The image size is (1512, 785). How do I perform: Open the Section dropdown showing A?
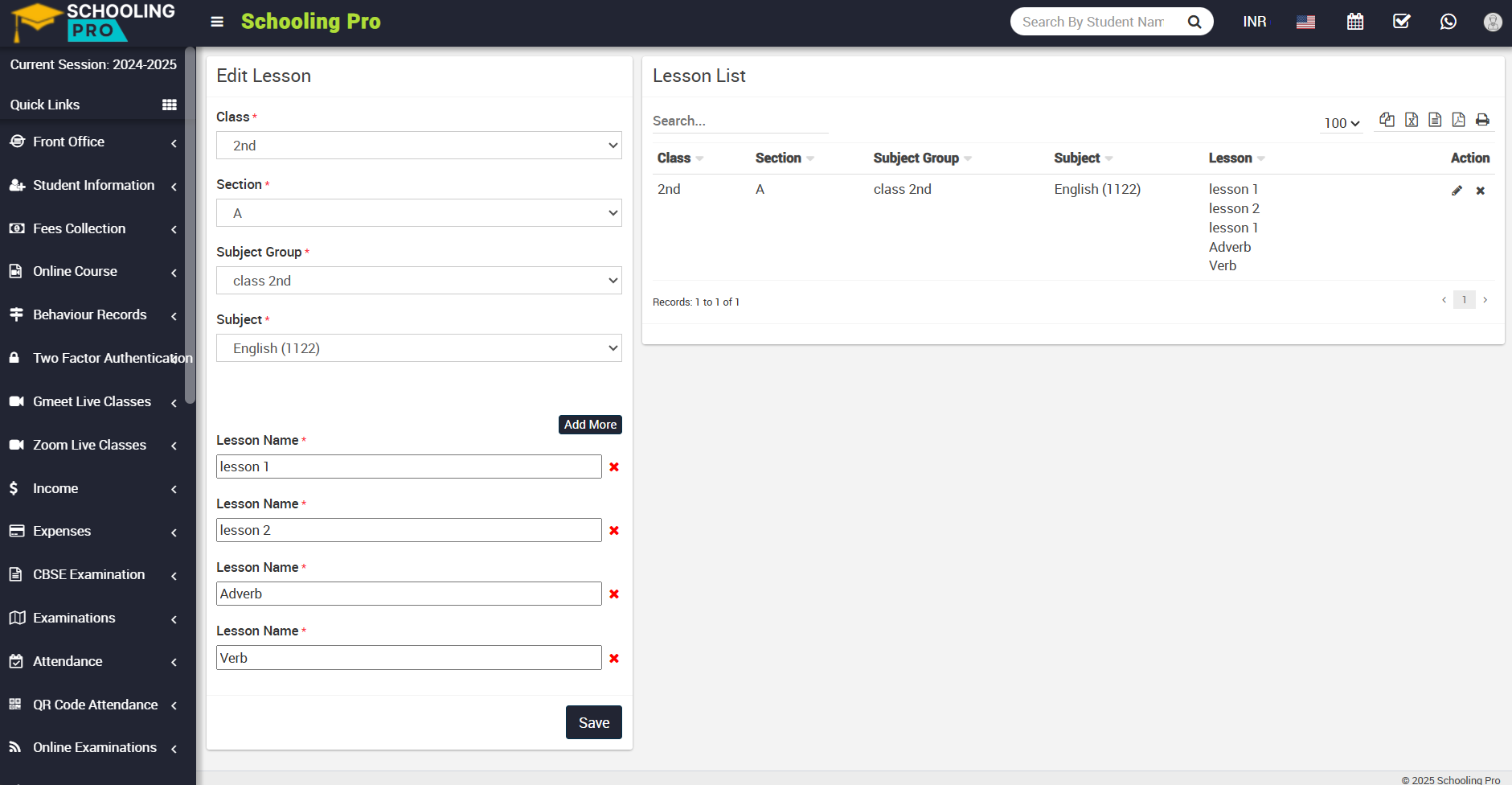[x=419, y=213]
